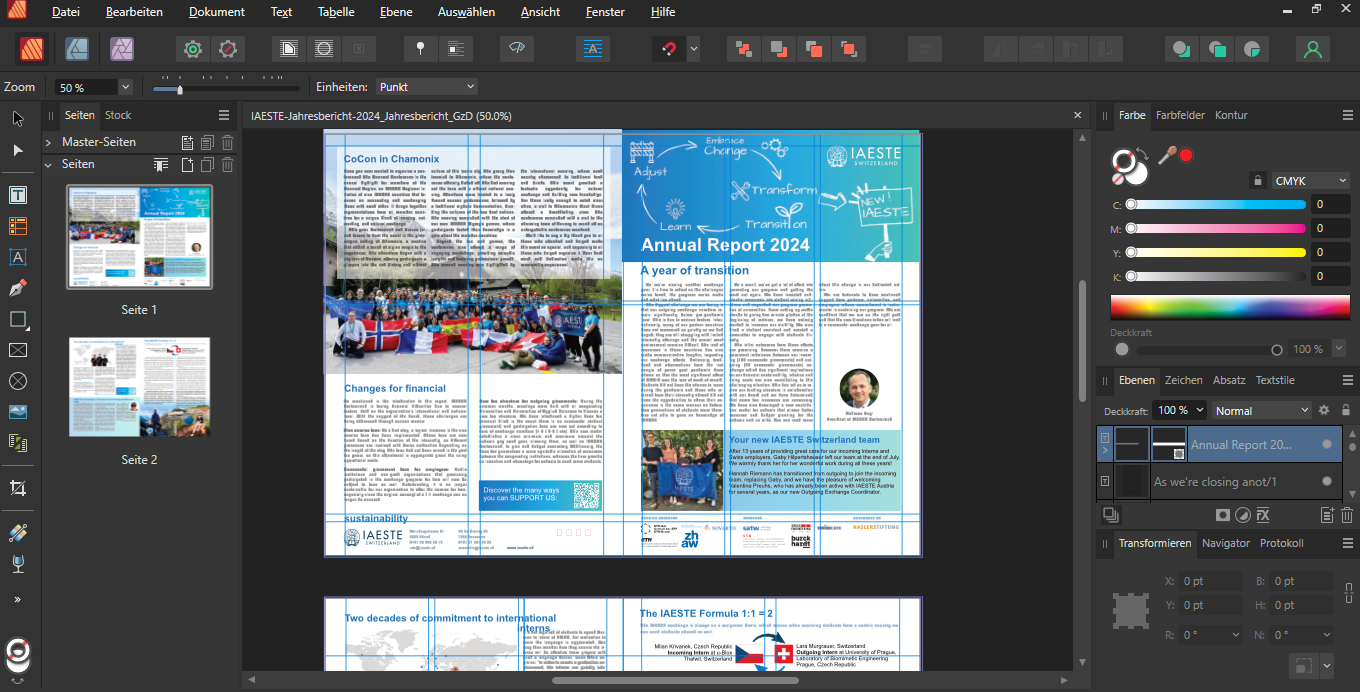Click the color picker eyedropper in Farbe panel
The image size is (1360, 692).
coord(1166,155)
